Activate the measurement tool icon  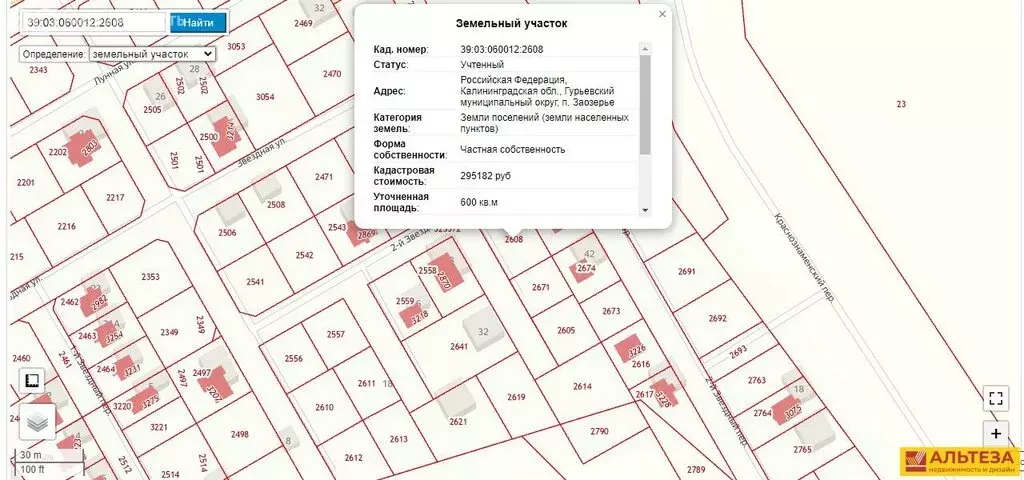point(31,380)
